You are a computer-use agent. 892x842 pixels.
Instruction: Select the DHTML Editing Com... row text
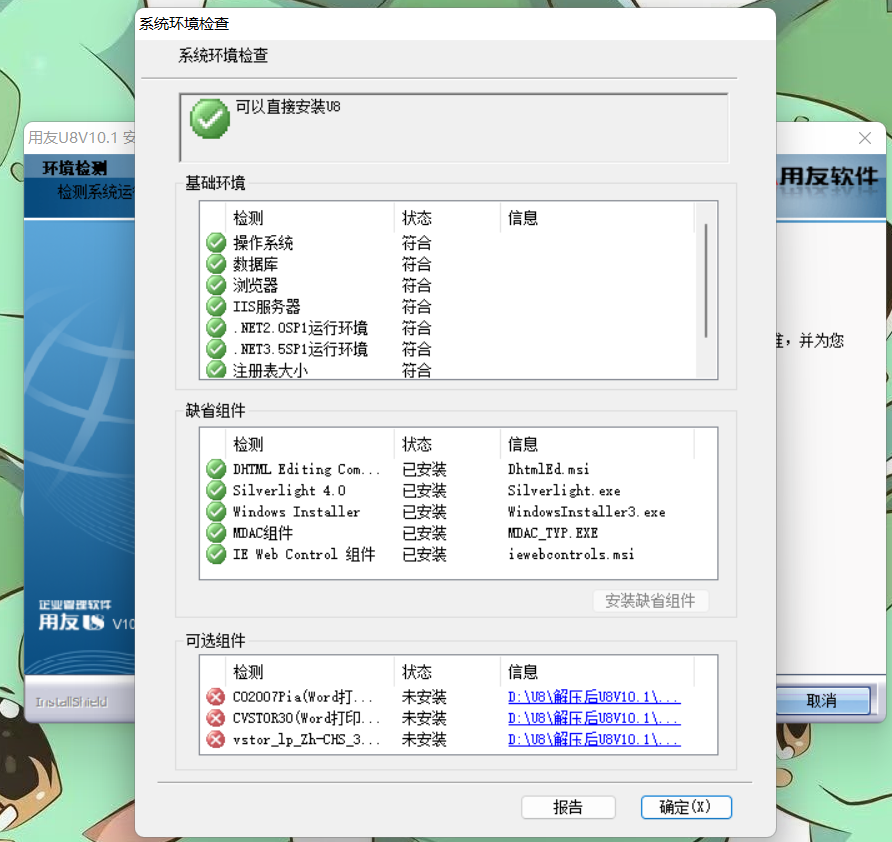pos(306,469)
